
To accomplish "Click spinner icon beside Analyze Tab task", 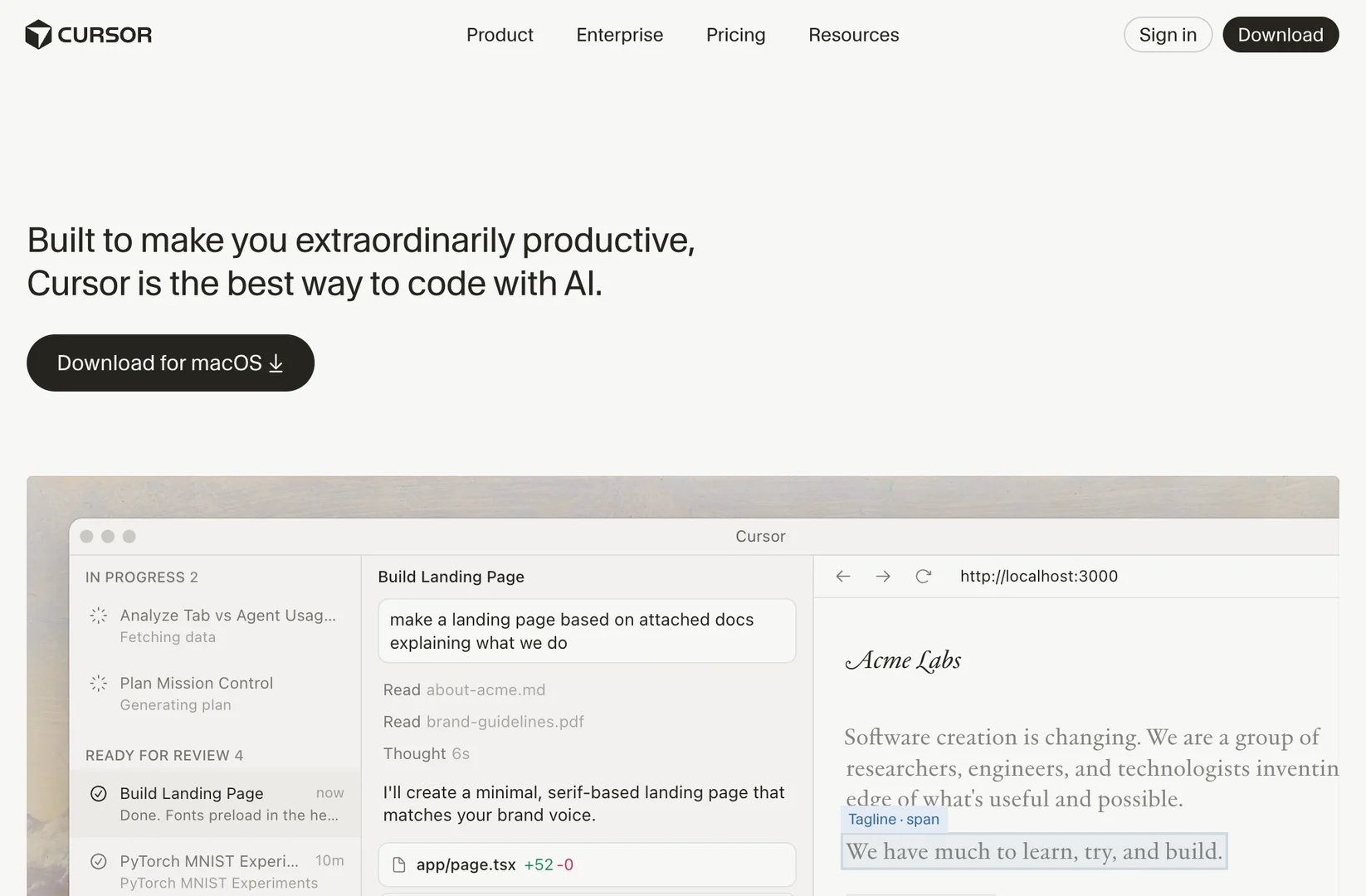I will coord(99,616).
